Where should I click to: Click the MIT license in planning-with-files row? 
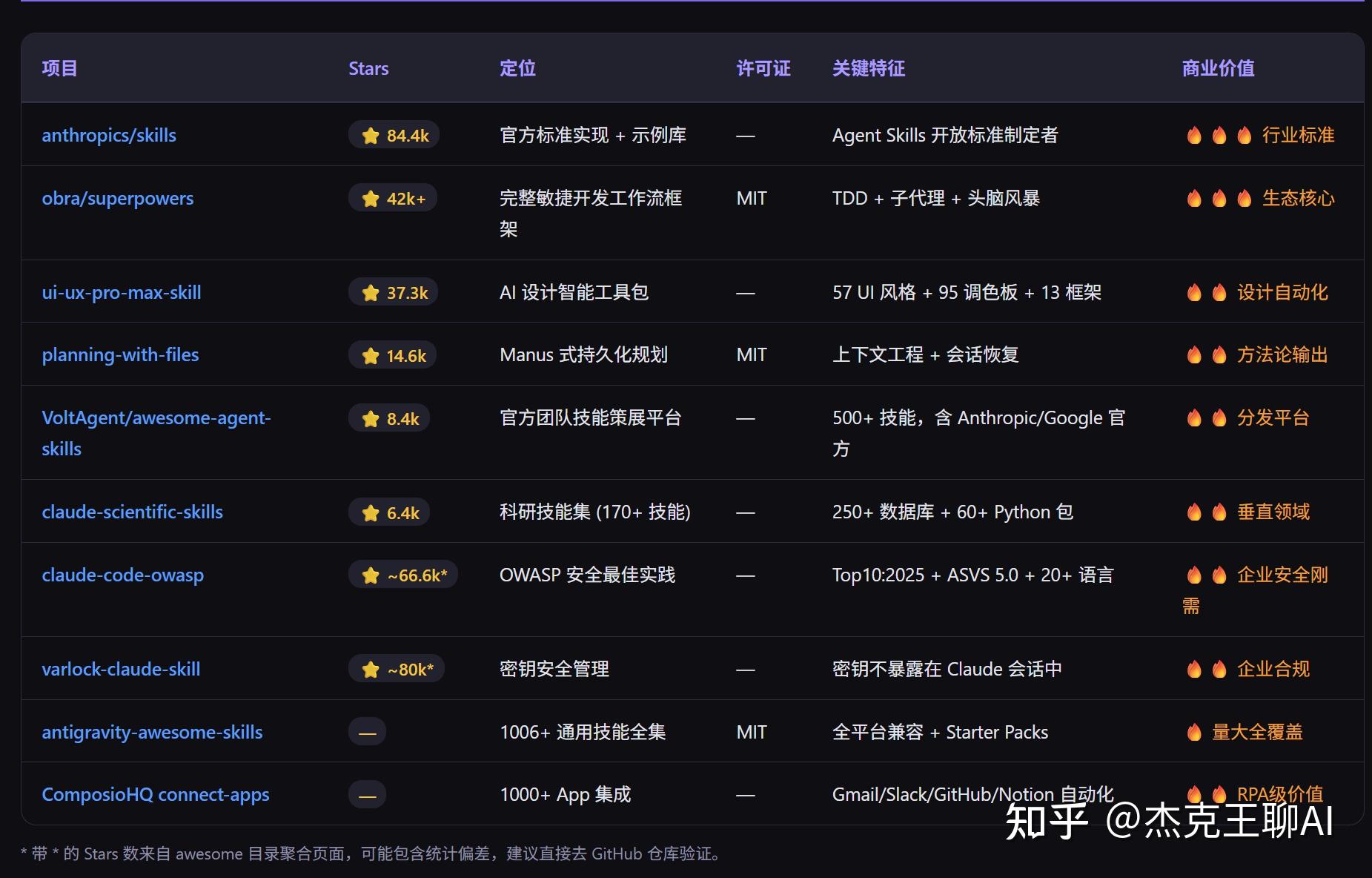pyautogui.click(x=752, y=354)
